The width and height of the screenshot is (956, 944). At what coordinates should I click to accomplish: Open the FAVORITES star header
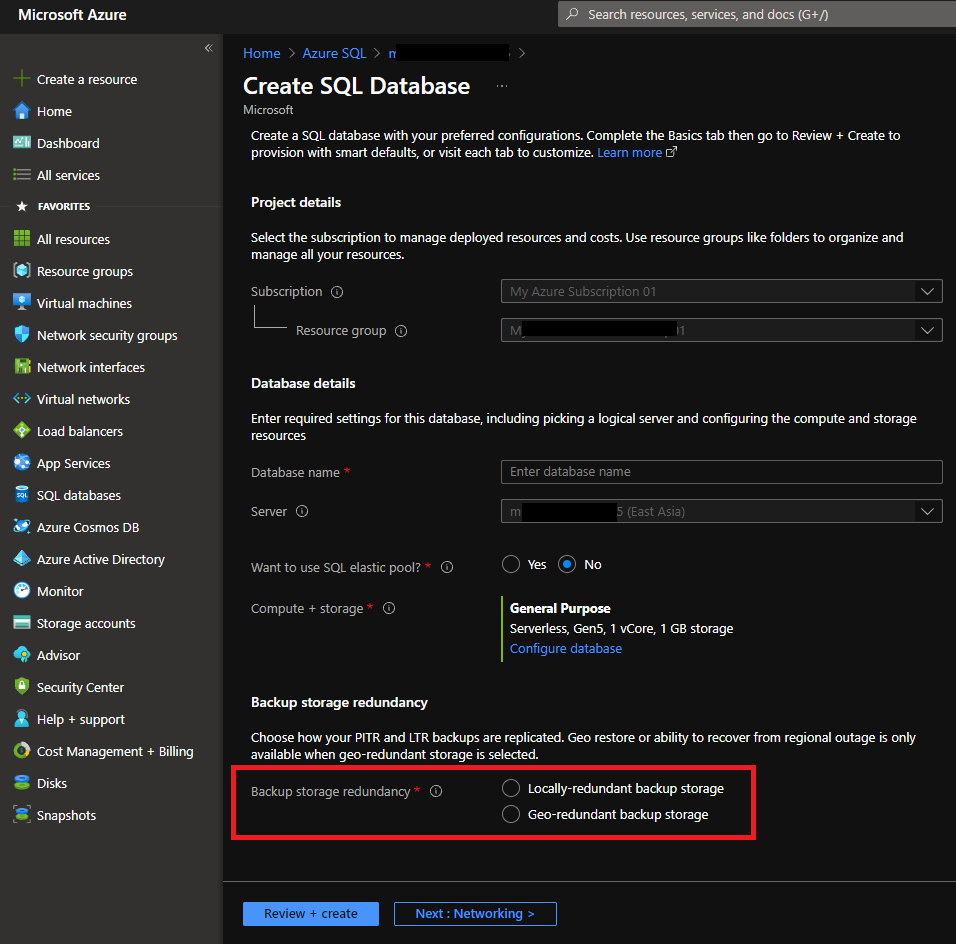(x=22, y=206)
